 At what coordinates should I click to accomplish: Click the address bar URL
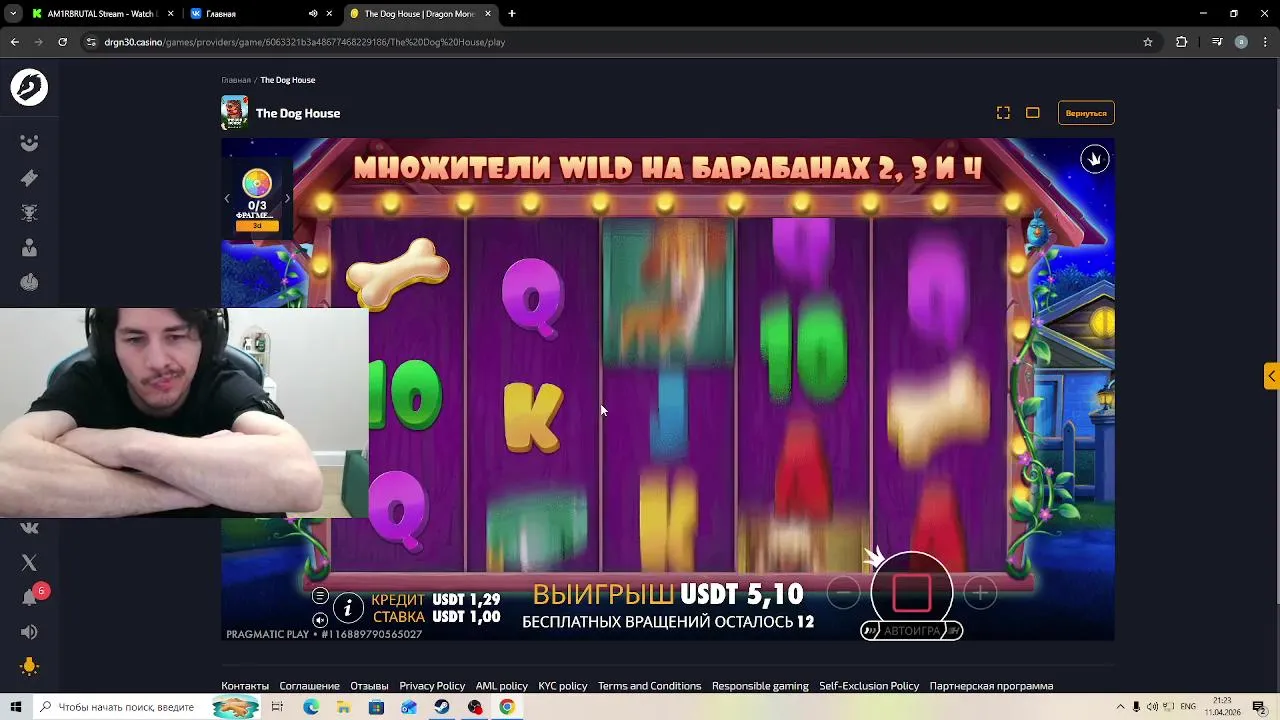point(304,42)
